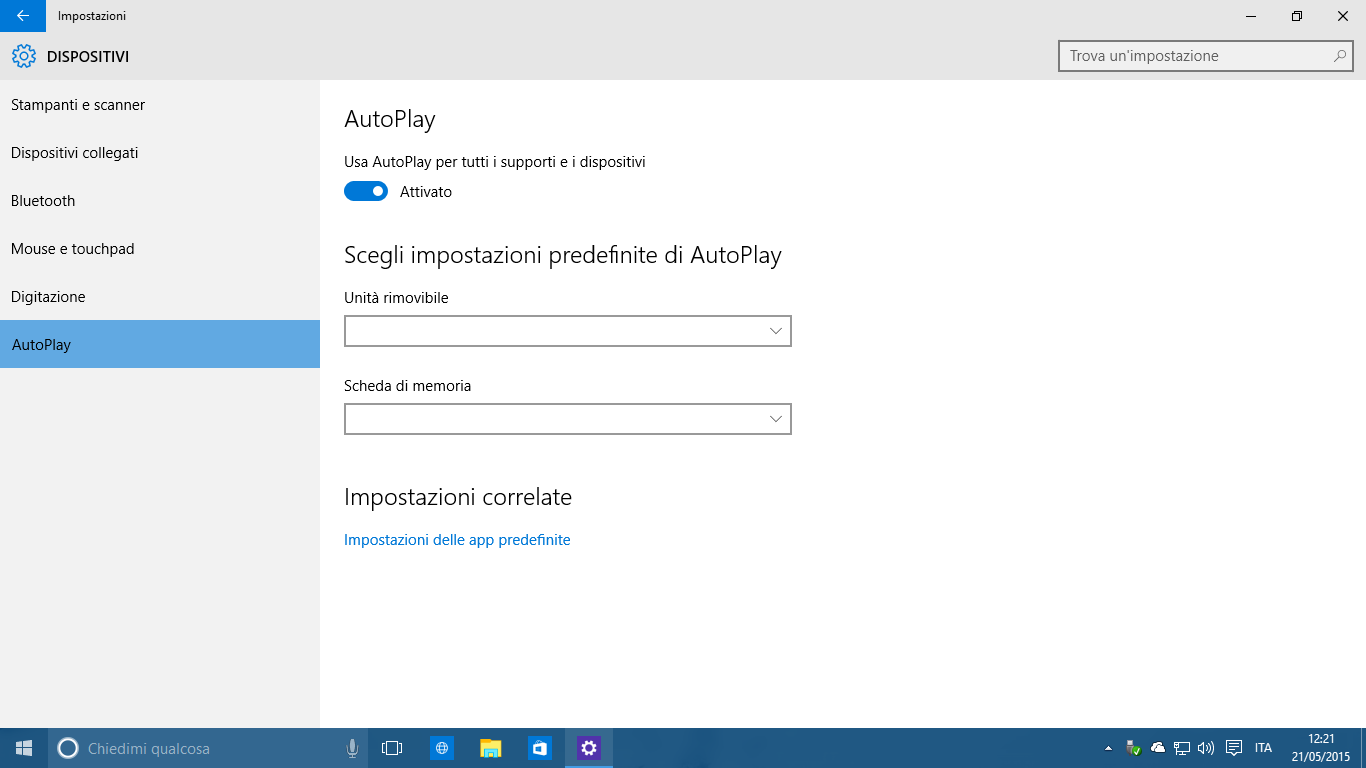Go back using the arrow button
Image resolution: width=1366 pixels, height=768 pixels.
(x=23, y=16)
